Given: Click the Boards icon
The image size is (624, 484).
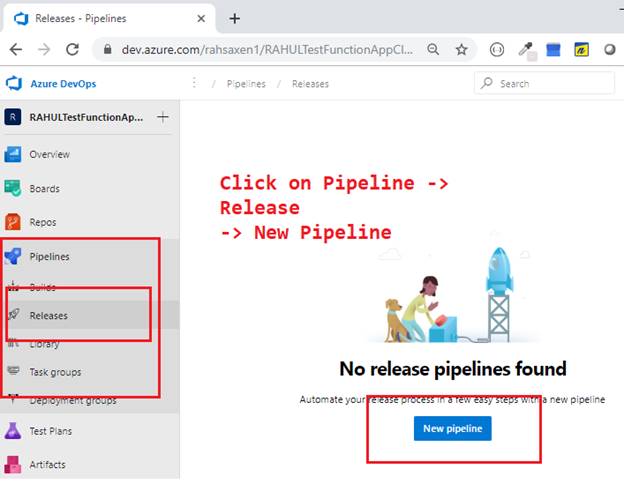Looking at the screenshot, I should click(x=12, y=188).
